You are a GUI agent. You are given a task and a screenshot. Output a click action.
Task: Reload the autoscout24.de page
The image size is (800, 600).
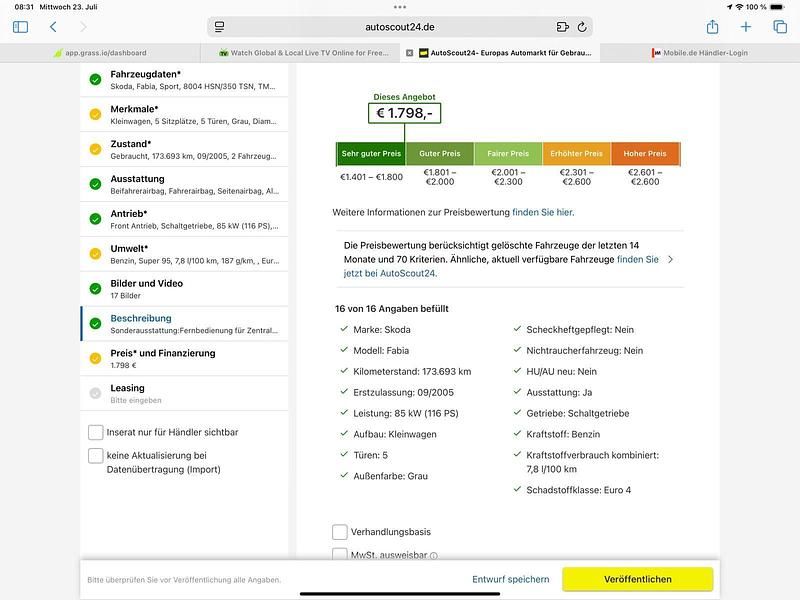(582, 27)
